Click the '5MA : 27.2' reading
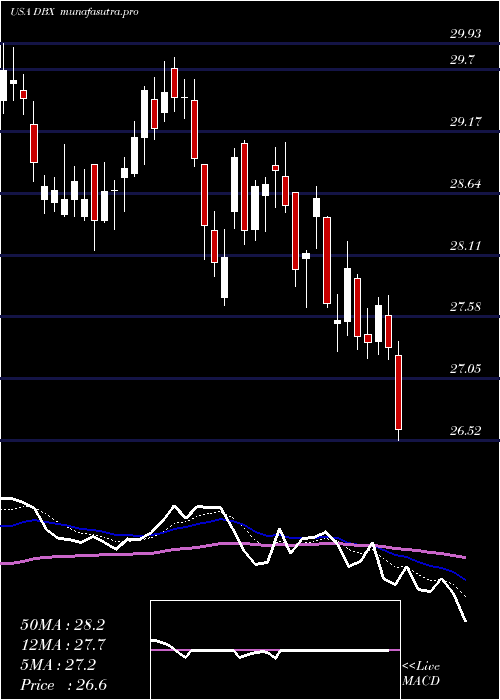 (x=58, y=665)
